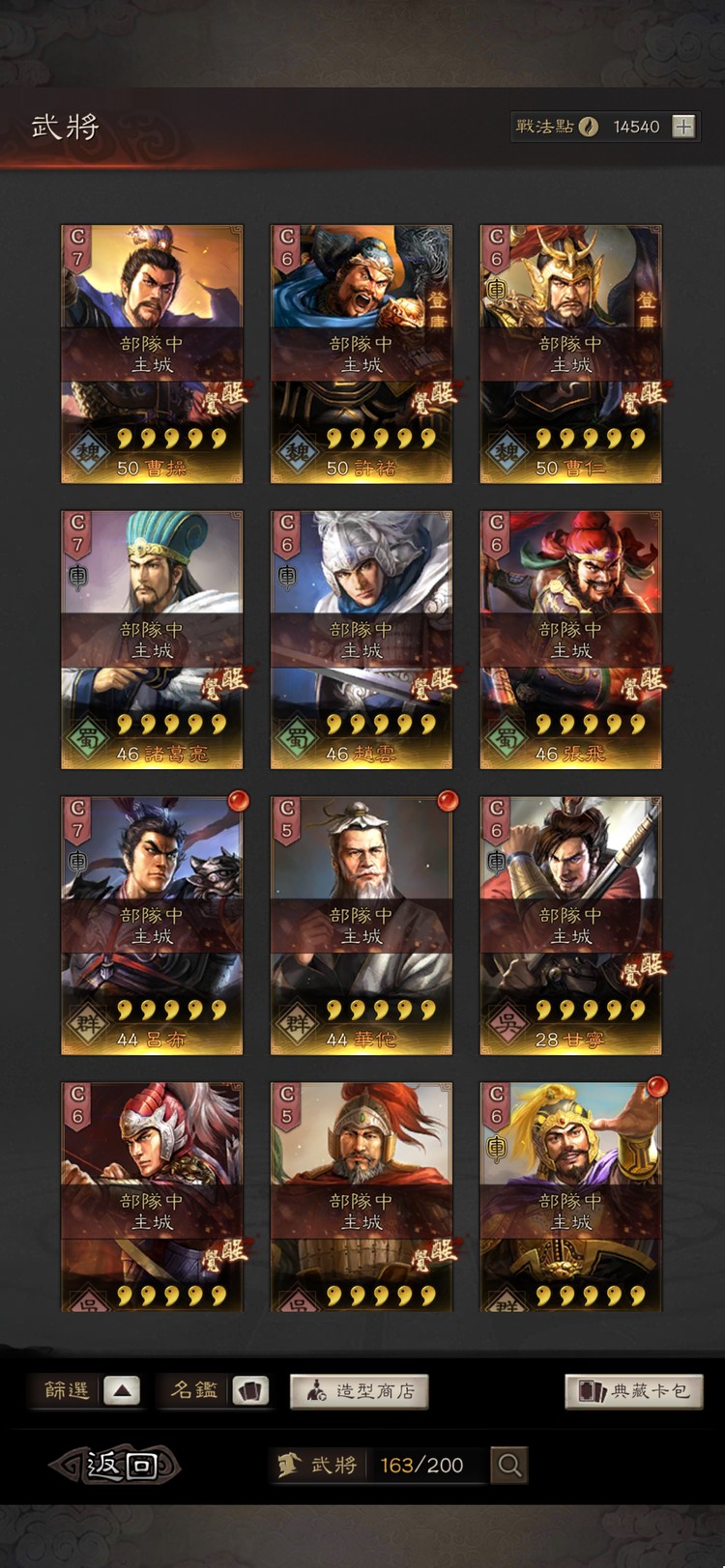Open the 典藏卡包 card pack
Image resolution: width=725 pixels, height=1568 pixels.
[x=634, y=1391]
